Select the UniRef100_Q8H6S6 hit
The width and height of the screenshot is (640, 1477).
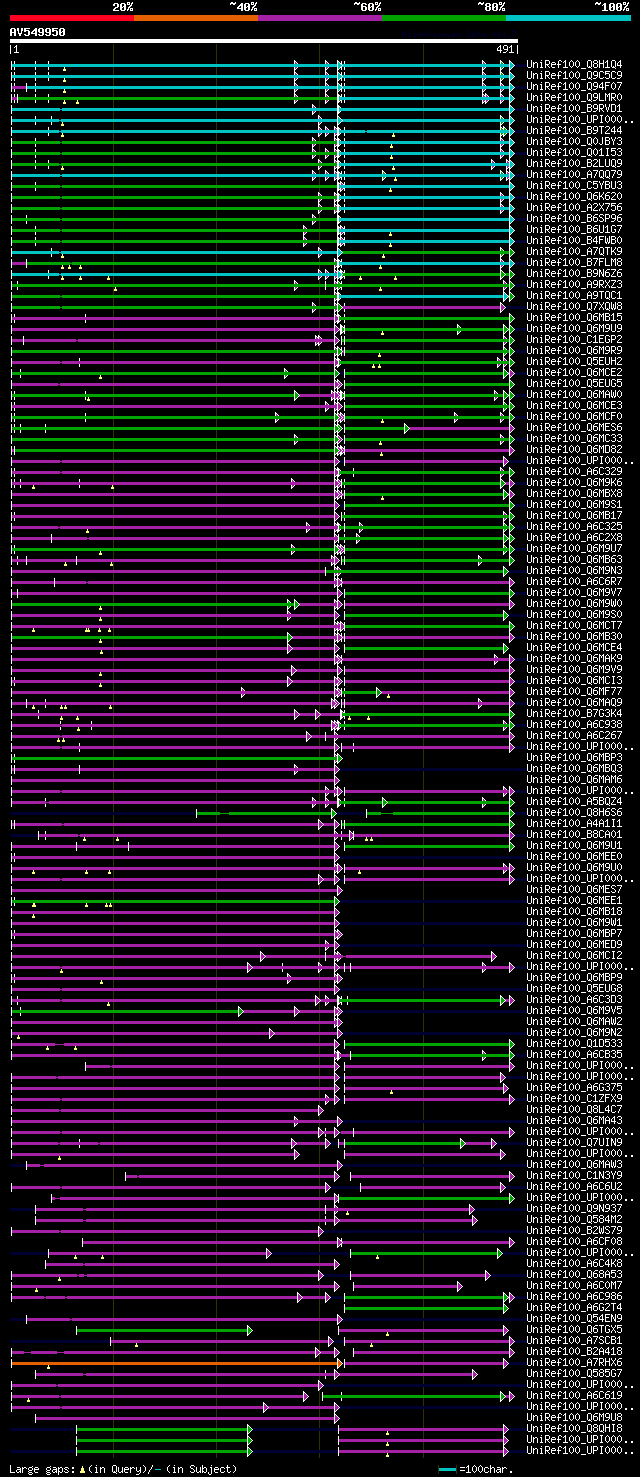coord(574,812)
